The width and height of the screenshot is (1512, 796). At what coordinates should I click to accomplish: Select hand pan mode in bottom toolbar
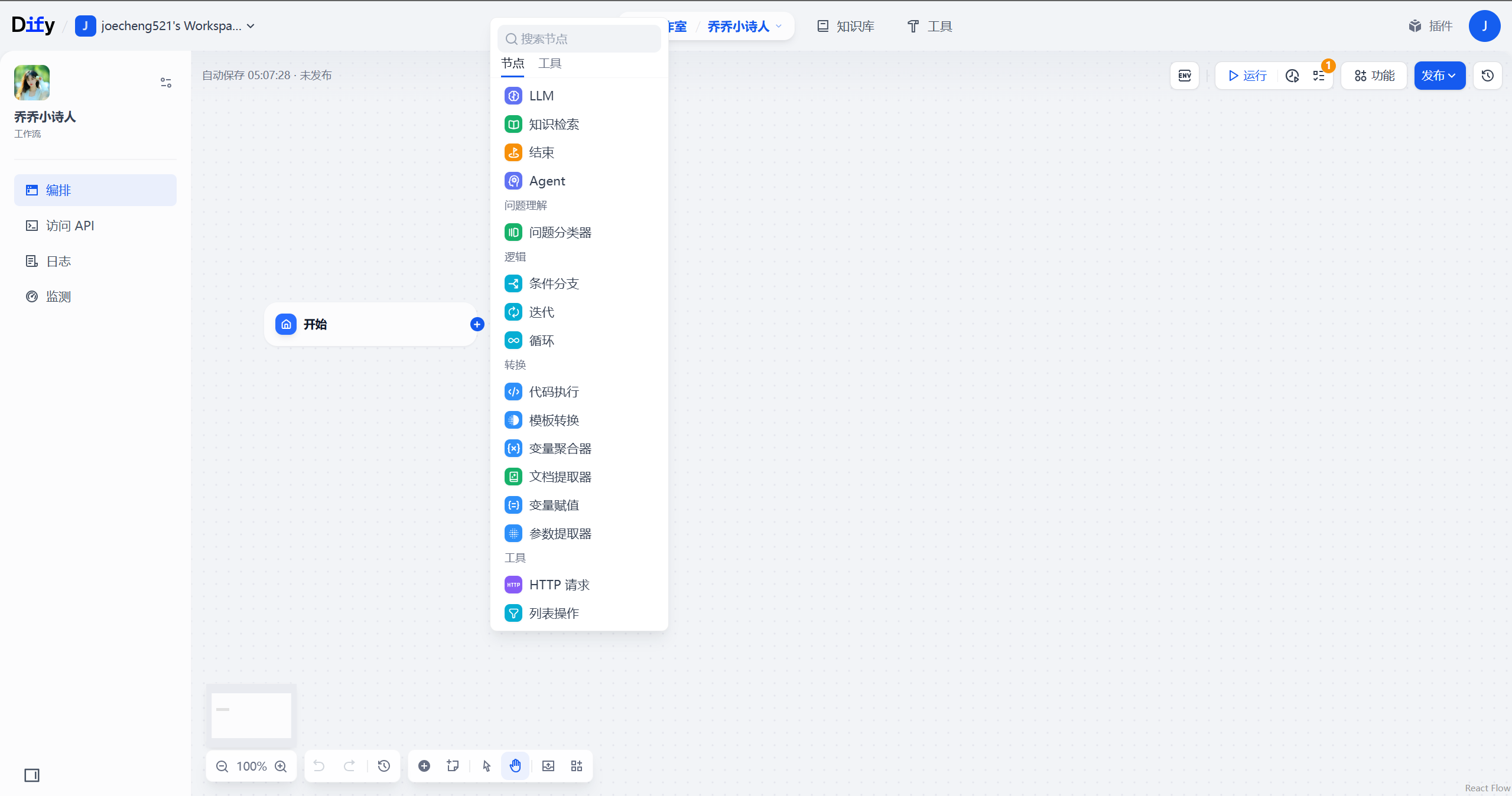click(515, 766)
